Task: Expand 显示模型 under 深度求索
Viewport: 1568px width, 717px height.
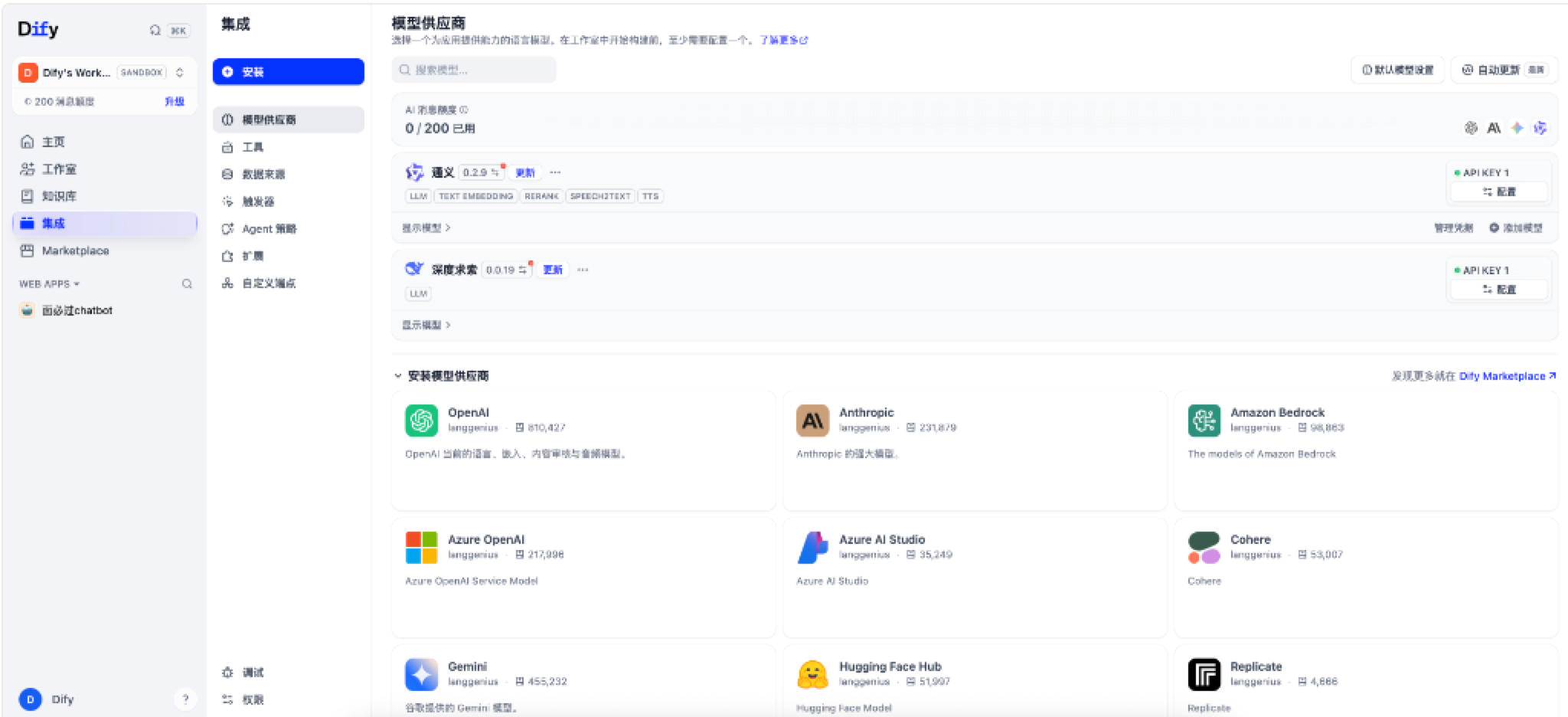Action: pos(426,325)
